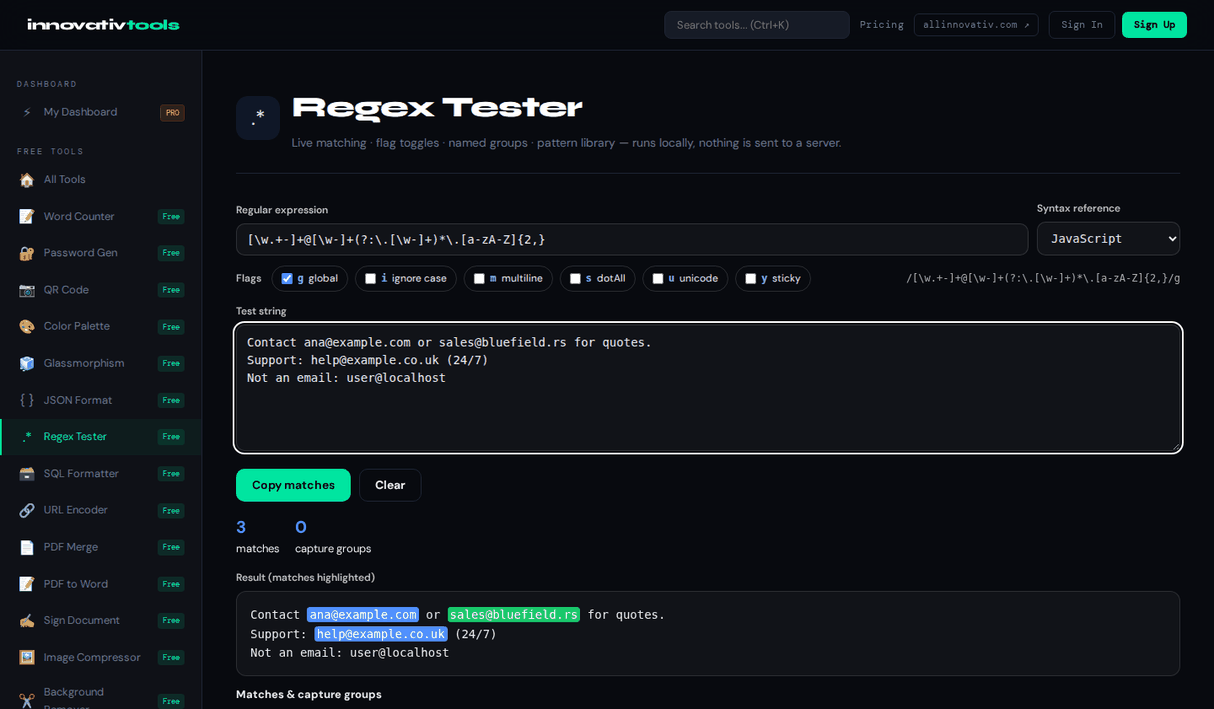Click the Sign Up button
Image resolution: width=1214 pixels, height=709 pixels.
coord(1154,25)
